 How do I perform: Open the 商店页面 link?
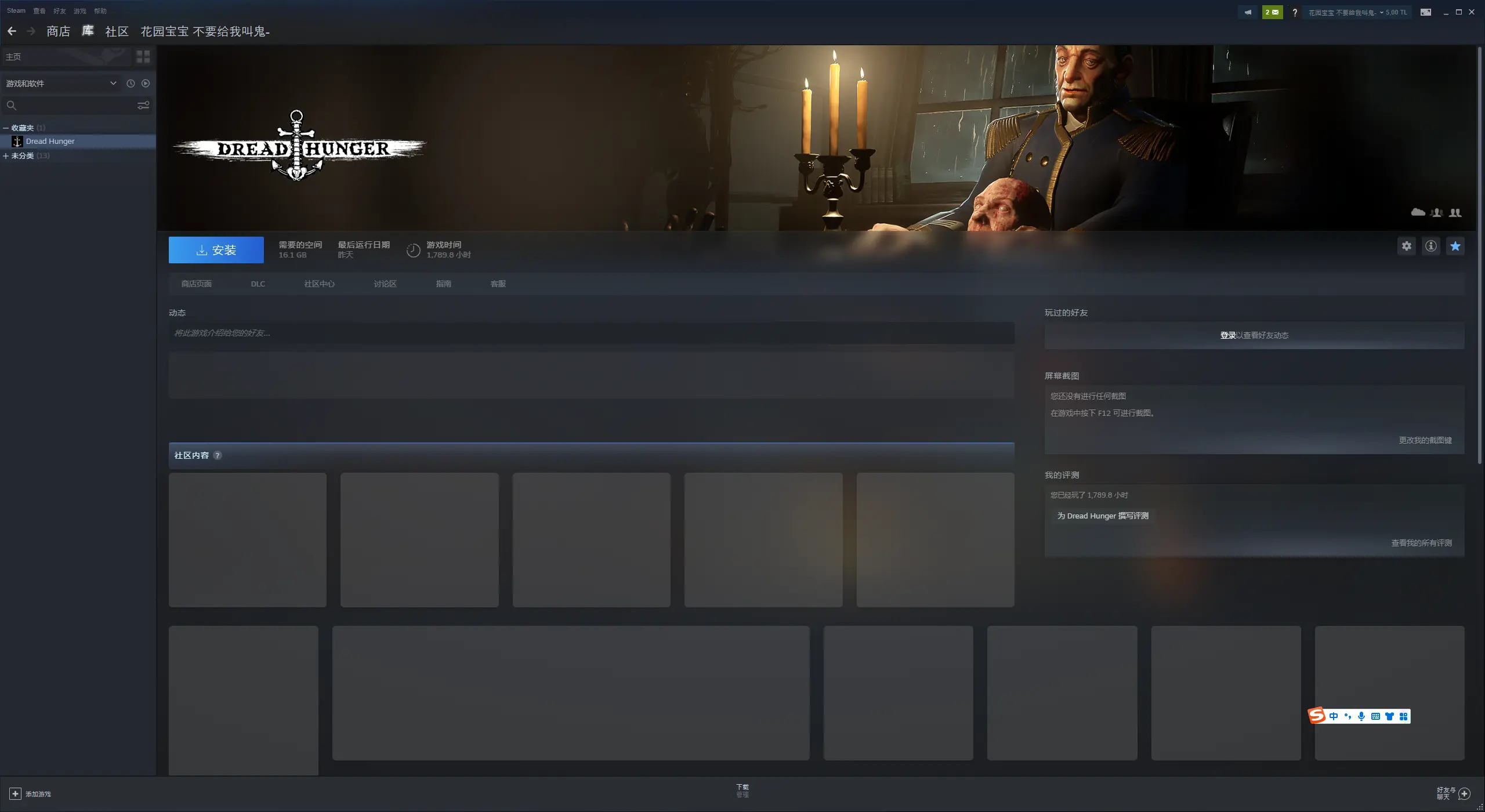pyautogui.click(x=197, y=284)
